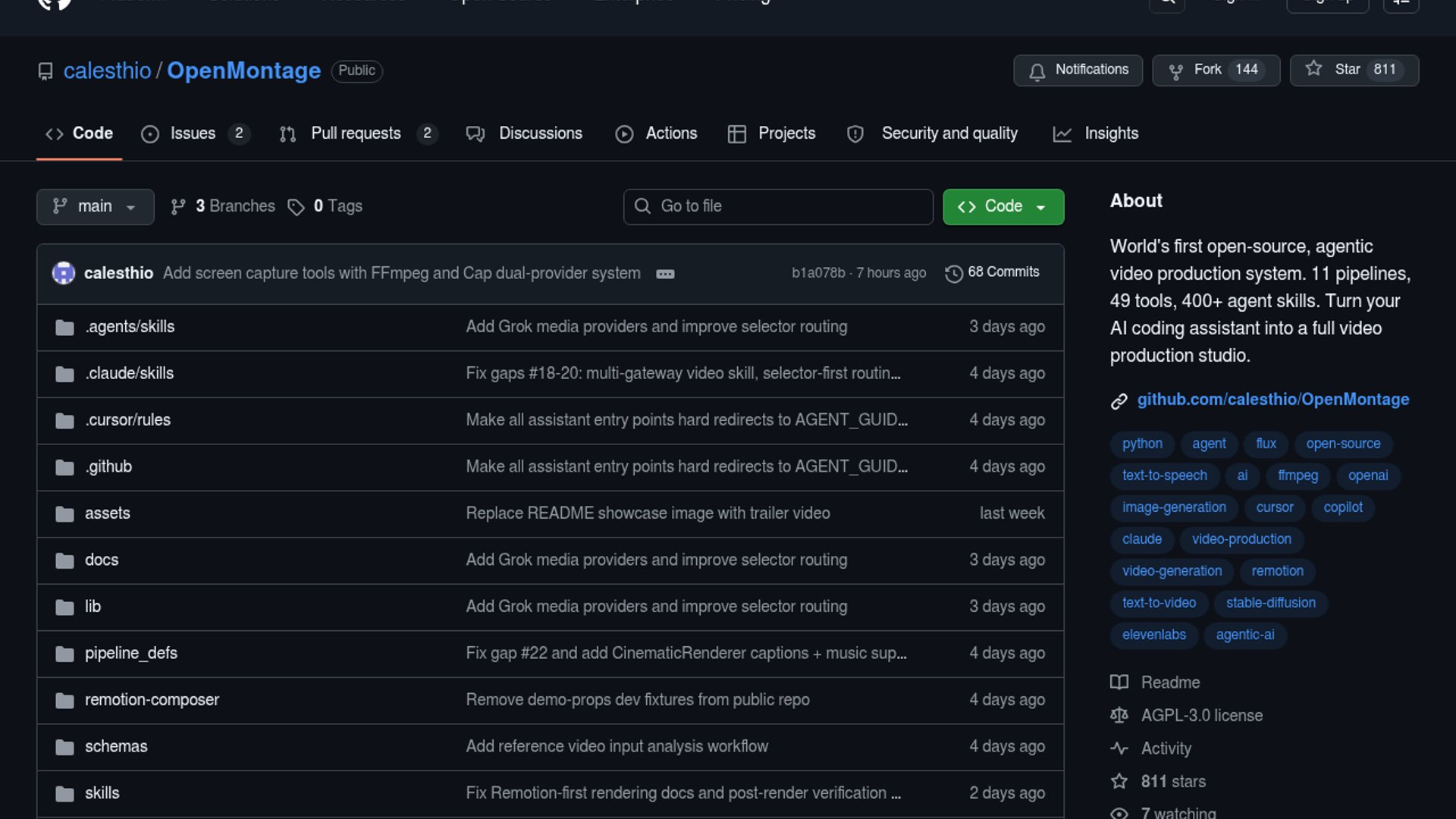Switch to the Issues tab
The image size is (1456, 819).
click(193, 133)
